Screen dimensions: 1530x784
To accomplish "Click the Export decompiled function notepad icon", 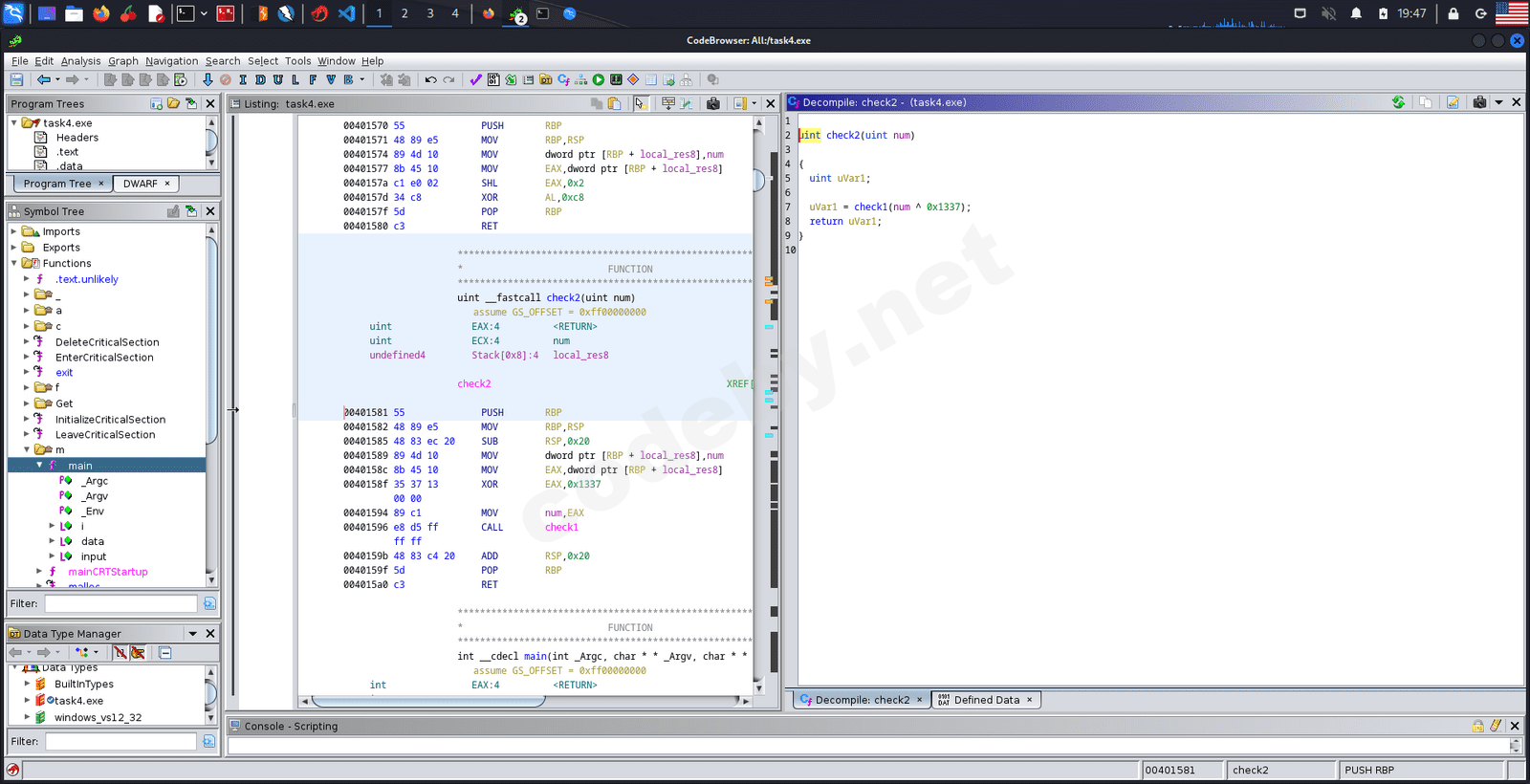I will (1453, 102).
